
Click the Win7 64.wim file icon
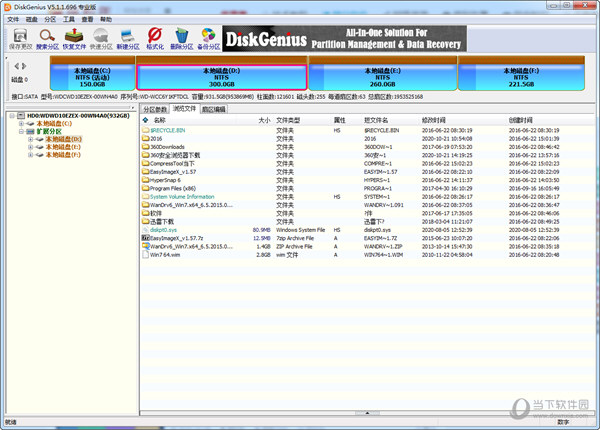coord(145,255)
